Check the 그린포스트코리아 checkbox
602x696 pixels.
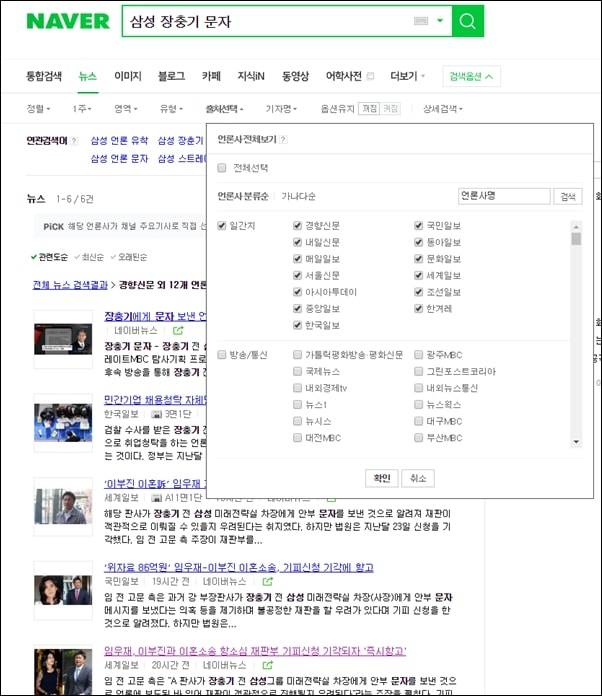pos(418,371)
